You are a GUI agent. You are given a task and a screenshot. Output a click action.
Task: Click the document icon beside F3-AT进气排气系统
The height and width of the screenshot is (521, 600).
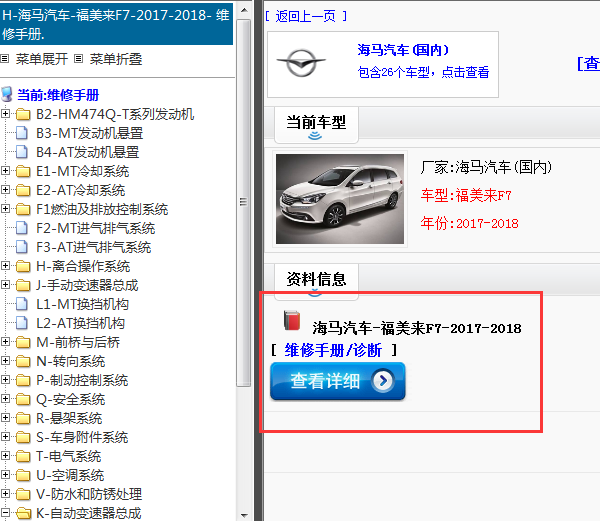tap(22, 247)
